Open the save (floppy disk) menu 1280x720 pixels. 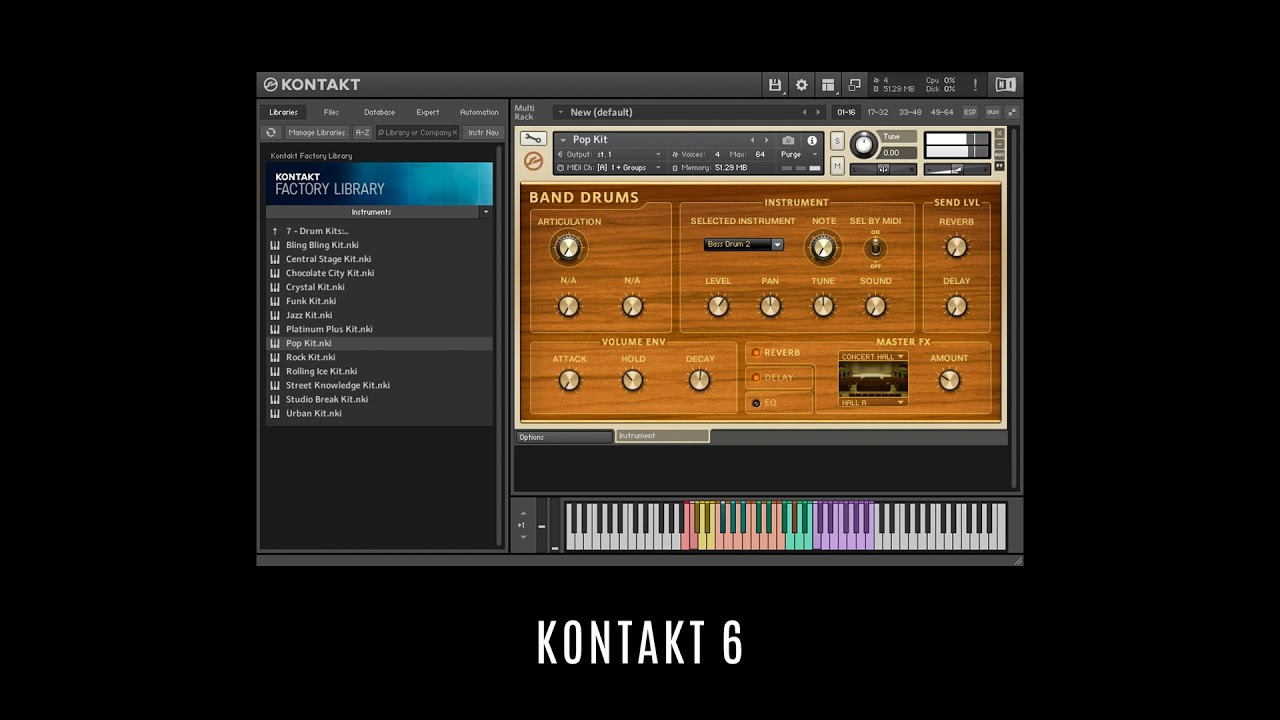point(775,85)
